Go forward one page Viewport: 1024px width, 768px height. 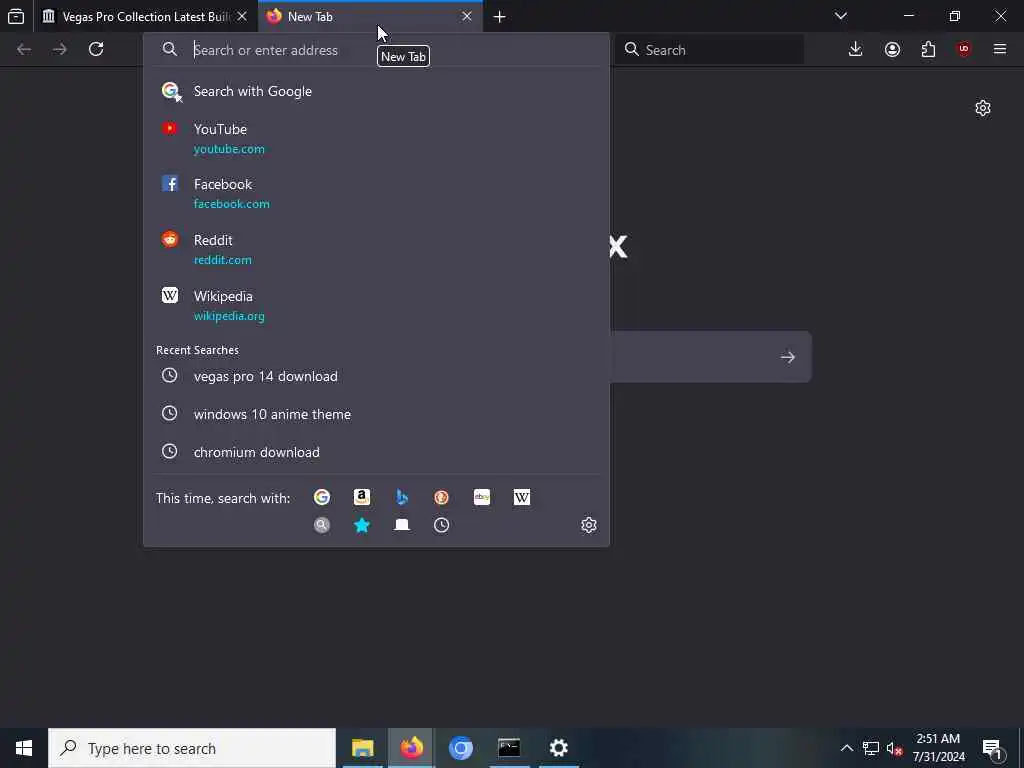tap(60, 50)
